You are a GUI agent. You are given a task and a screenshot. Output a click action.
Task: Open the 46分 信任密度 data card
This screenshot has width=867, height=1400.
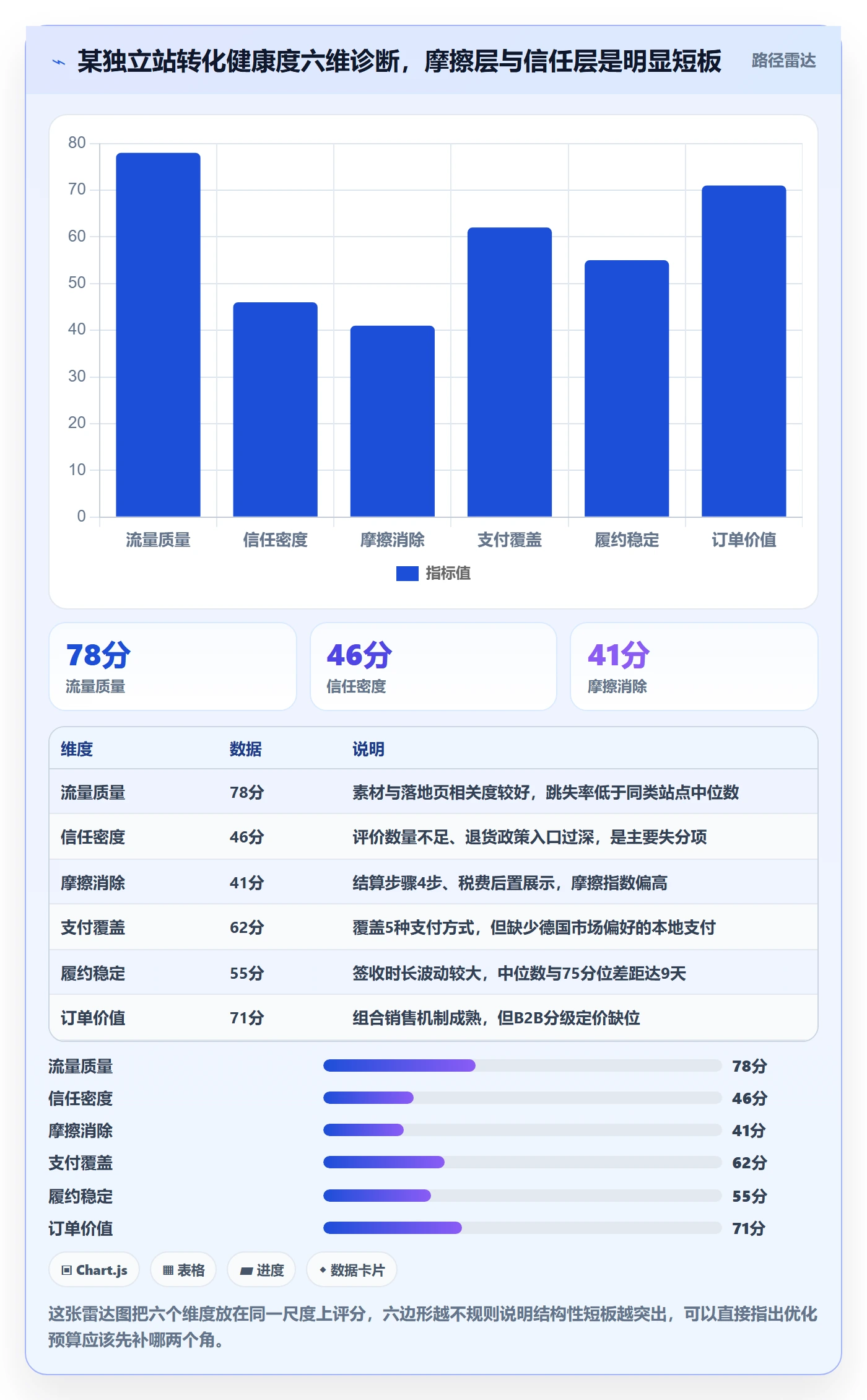coord(434,667)
